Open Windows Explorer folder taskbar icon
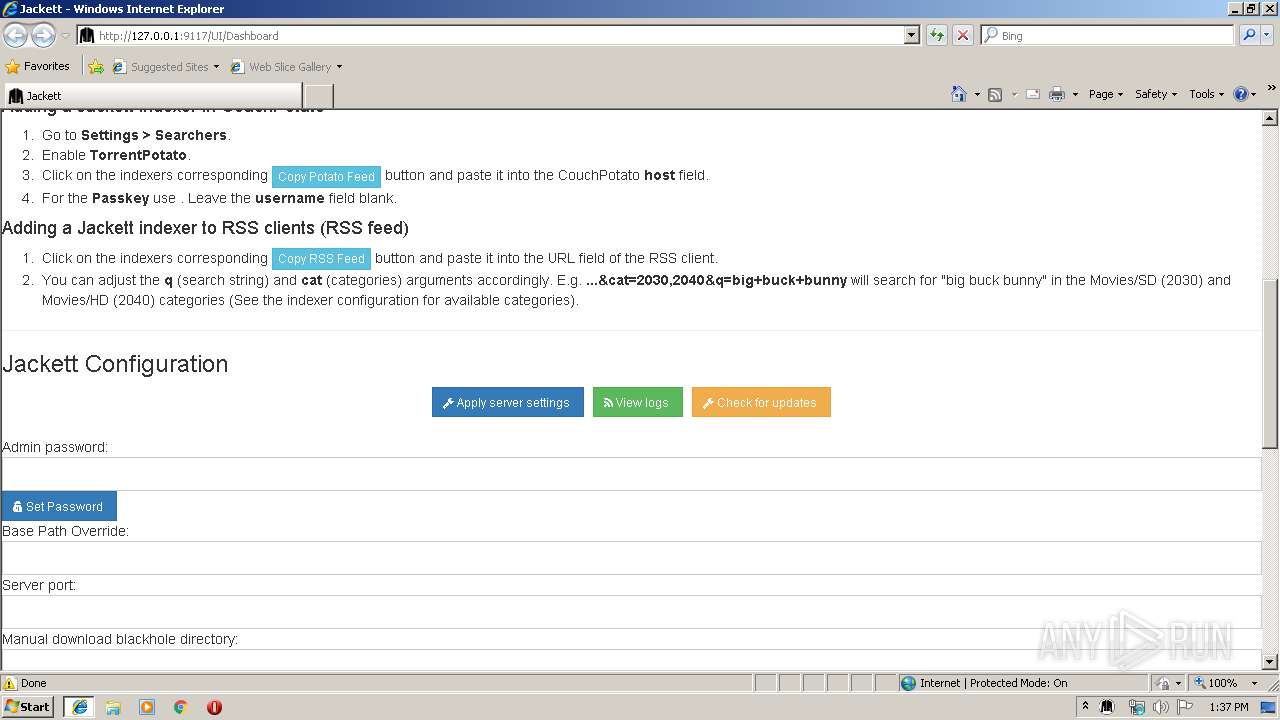The height and width of the screenshot is (720, 1280). 113,707
